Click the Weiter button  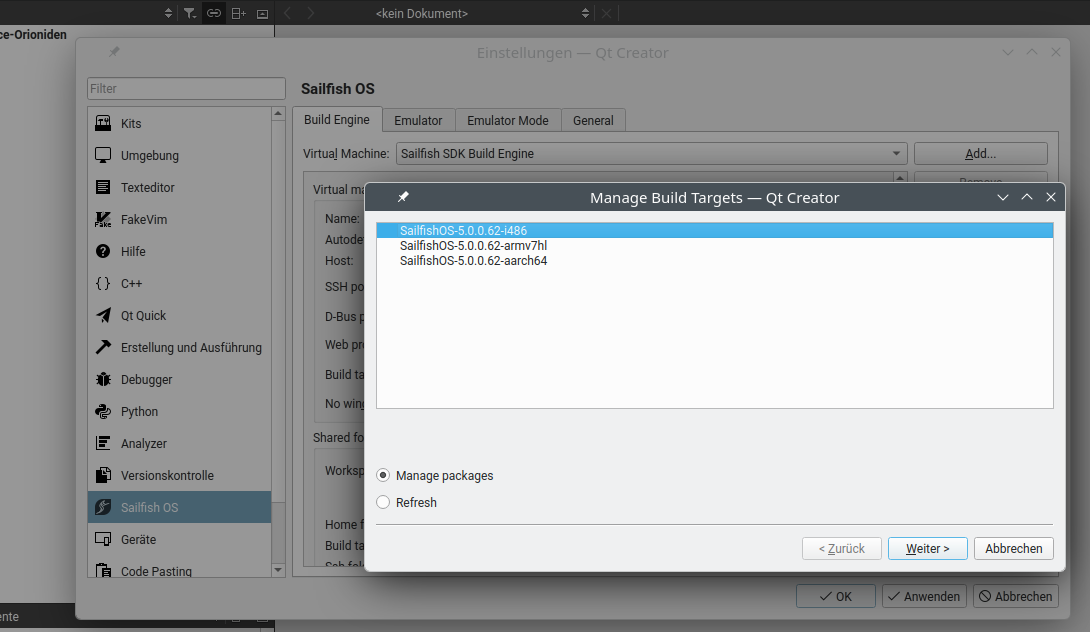click(927, 549)
